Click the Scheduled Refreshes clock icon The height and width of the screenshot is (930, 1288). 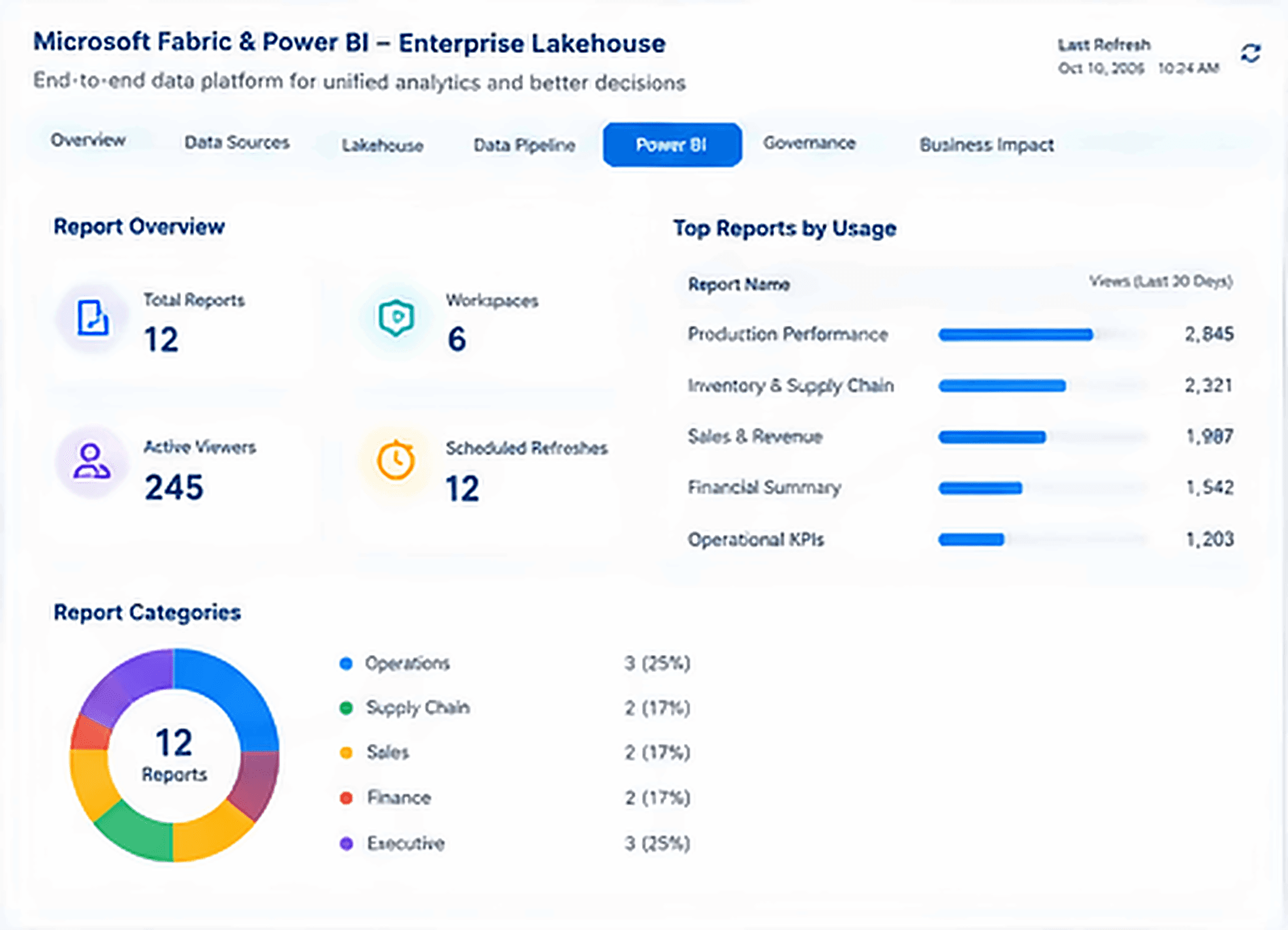coord(396,460)
